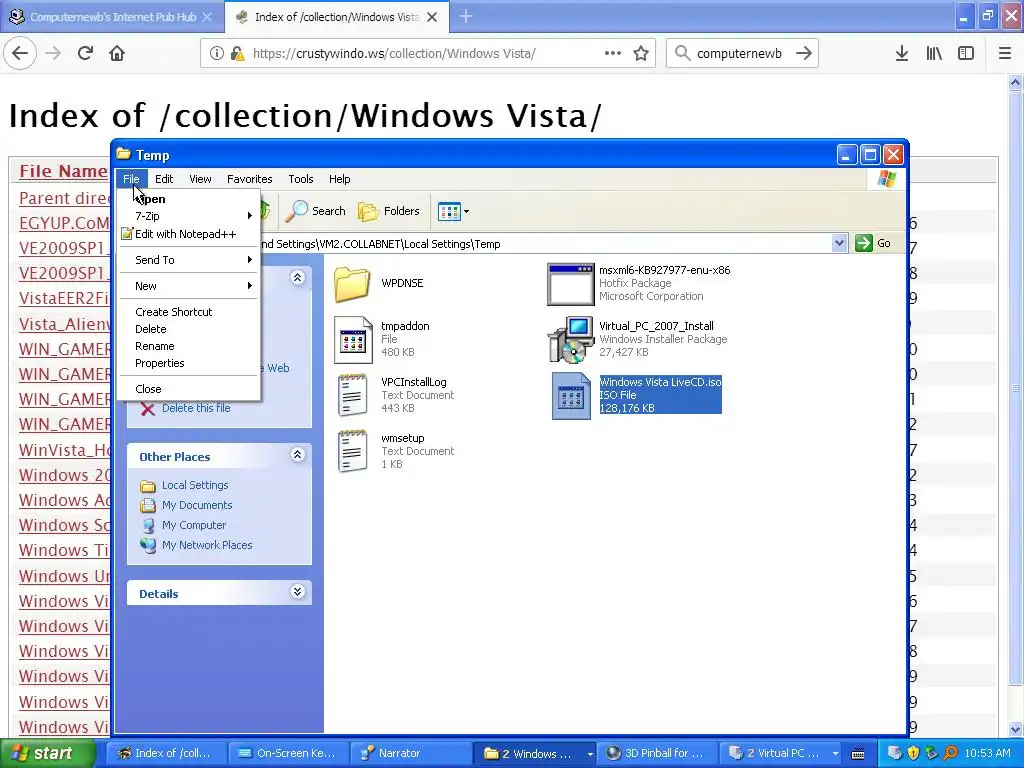
Task: Select the Virtual_PC_2007_Install installer icon
Action: (571, 340)
